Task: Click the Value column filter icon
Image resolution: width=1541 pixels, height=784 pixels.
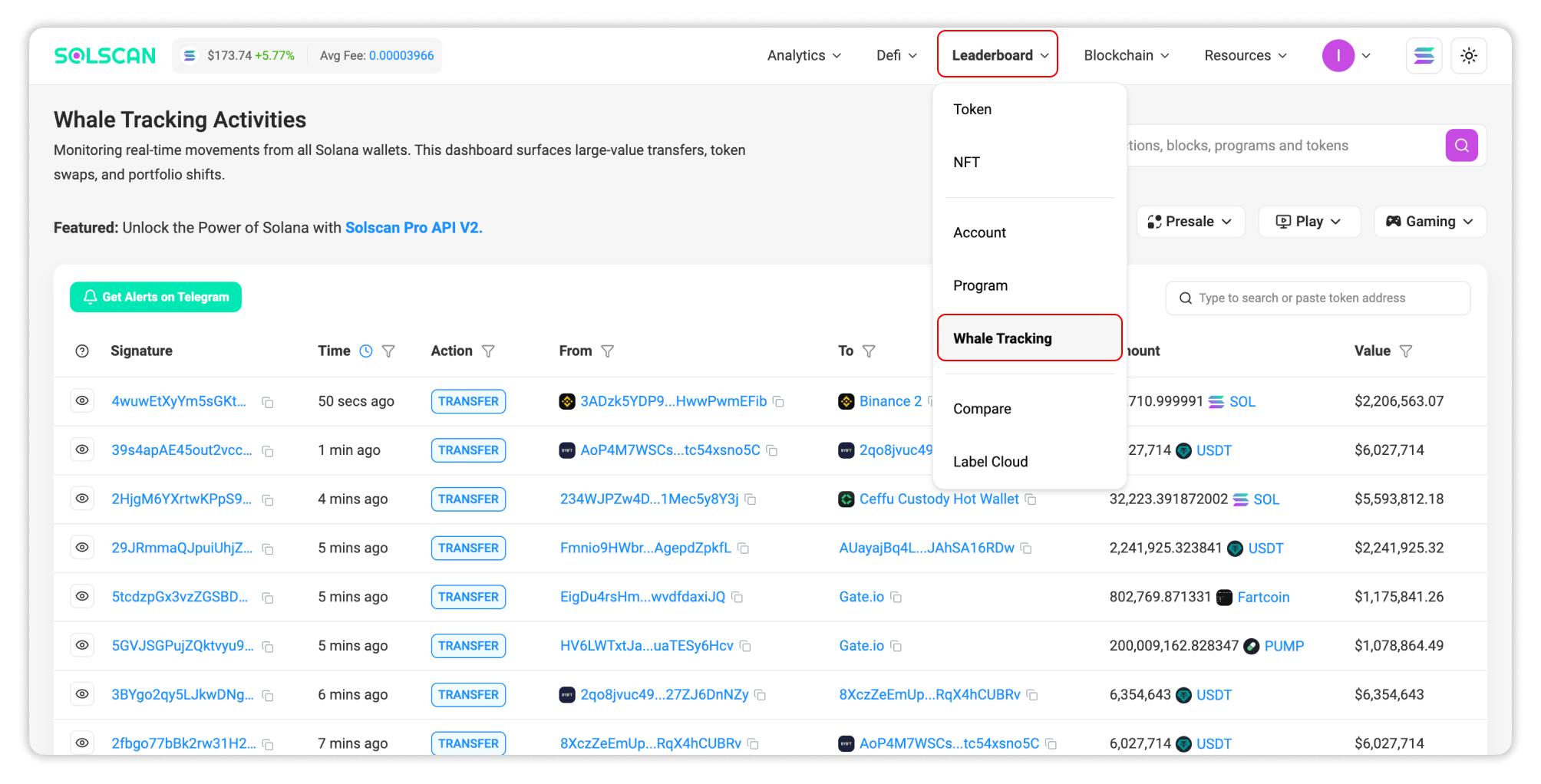Action: (x=1406, y=351)
